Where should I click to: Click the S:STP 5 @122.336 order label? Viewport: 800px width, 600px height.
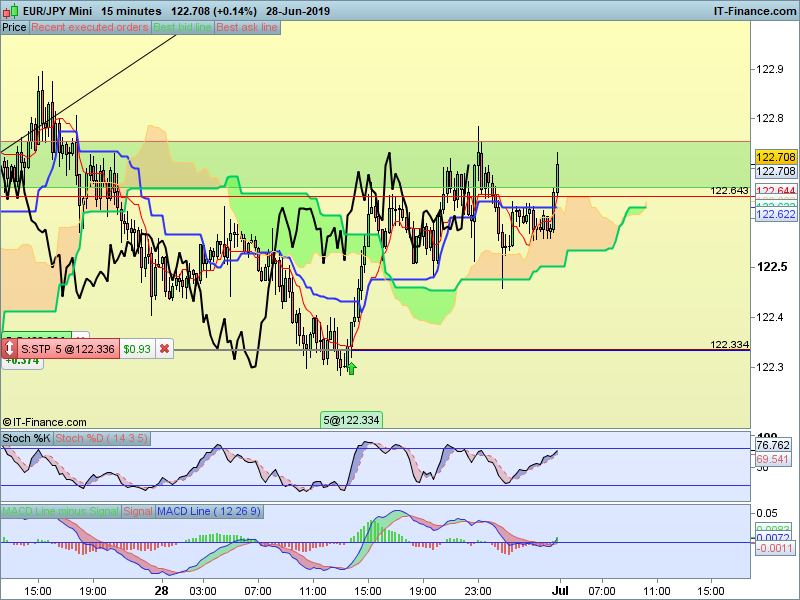tap(68, 349)
